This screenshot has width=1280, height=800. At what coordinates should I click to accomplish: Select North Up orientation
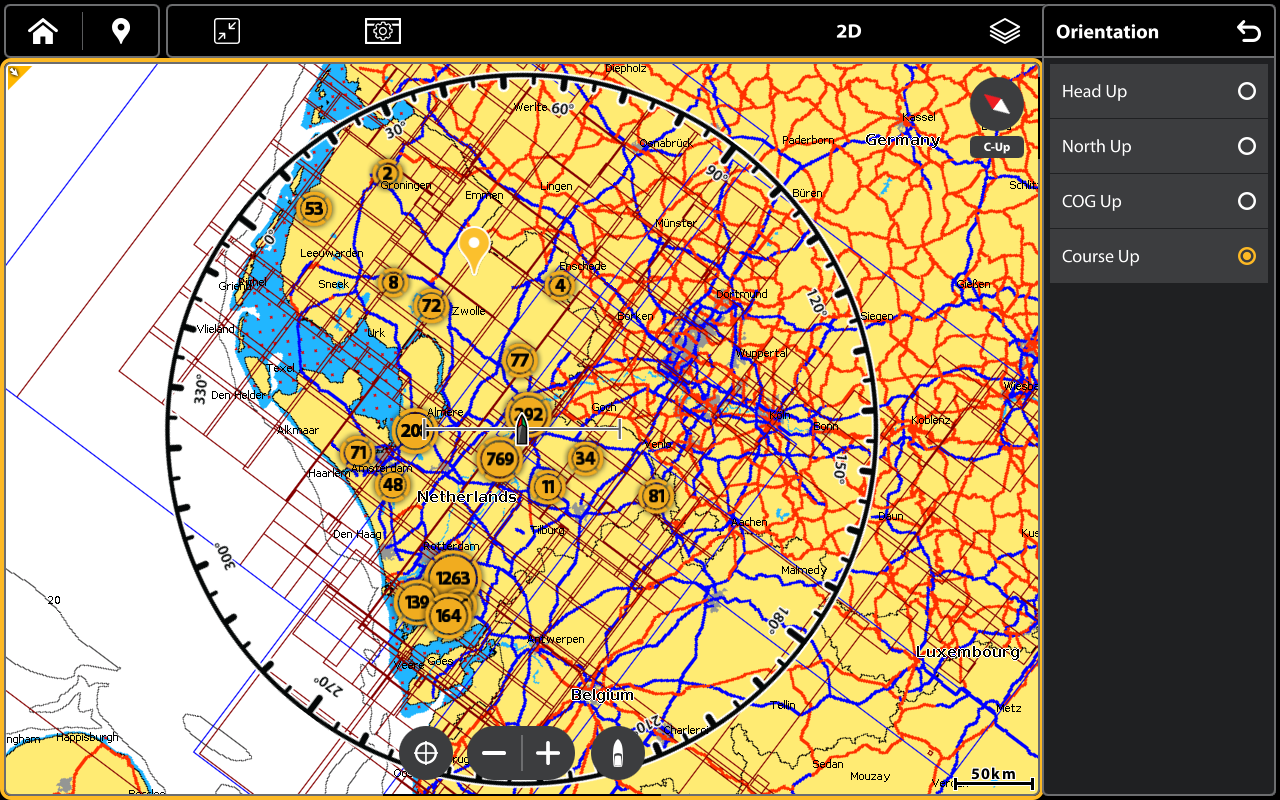(1158, 147)
